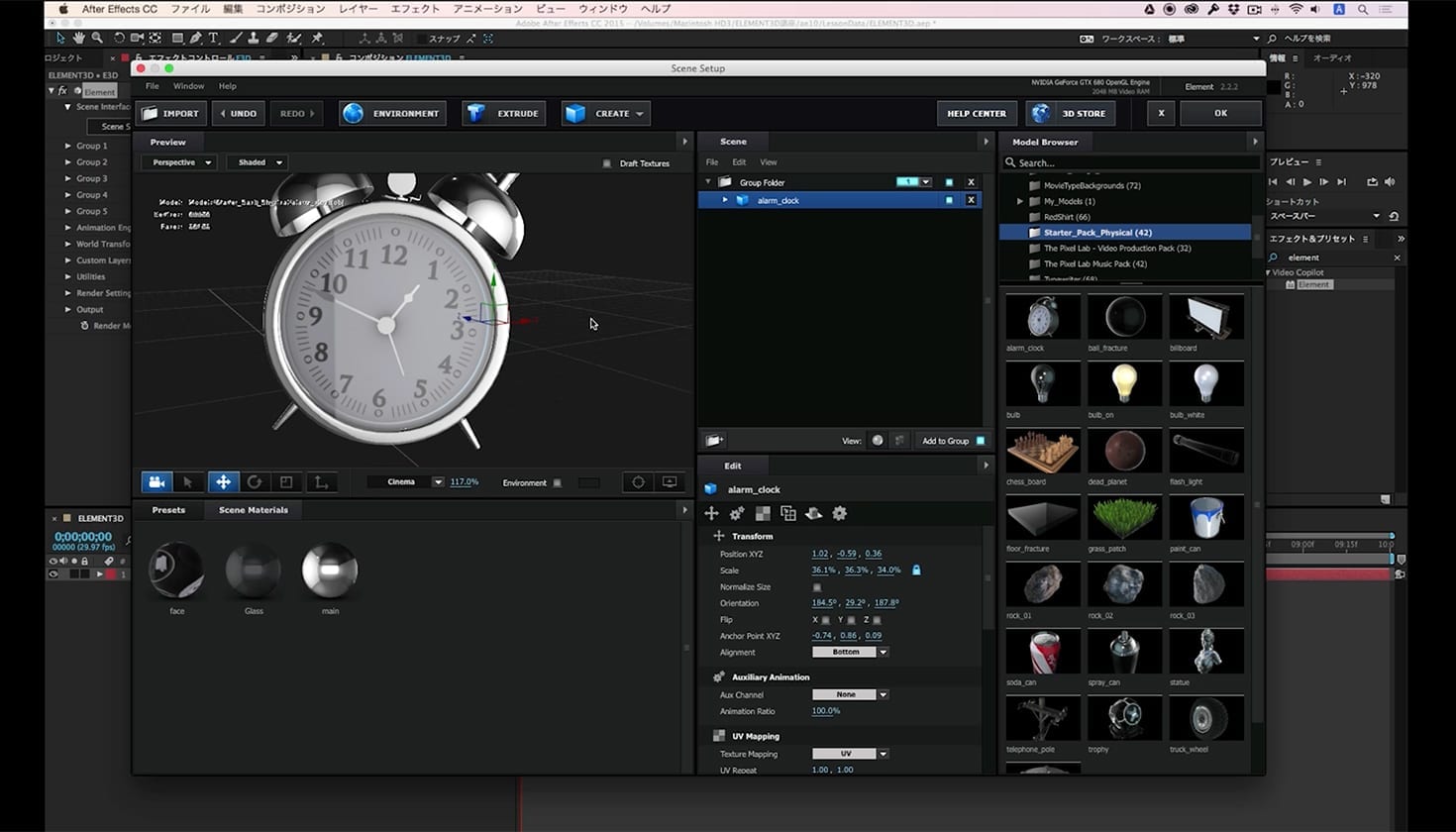Open the checkerboard UV mapping icon in Edit
Image resolution: width=1456 pixels, height=832 pixels.
click(x=763, y=513)
